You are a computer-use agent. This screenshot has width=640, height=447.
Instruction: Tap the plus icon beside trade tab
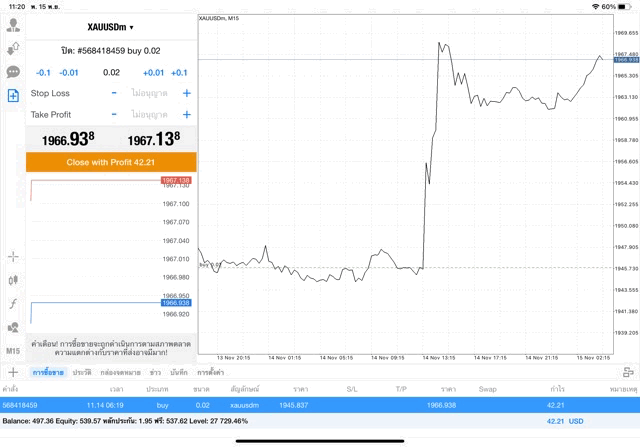pyautogui.click(x=13, y=372)
